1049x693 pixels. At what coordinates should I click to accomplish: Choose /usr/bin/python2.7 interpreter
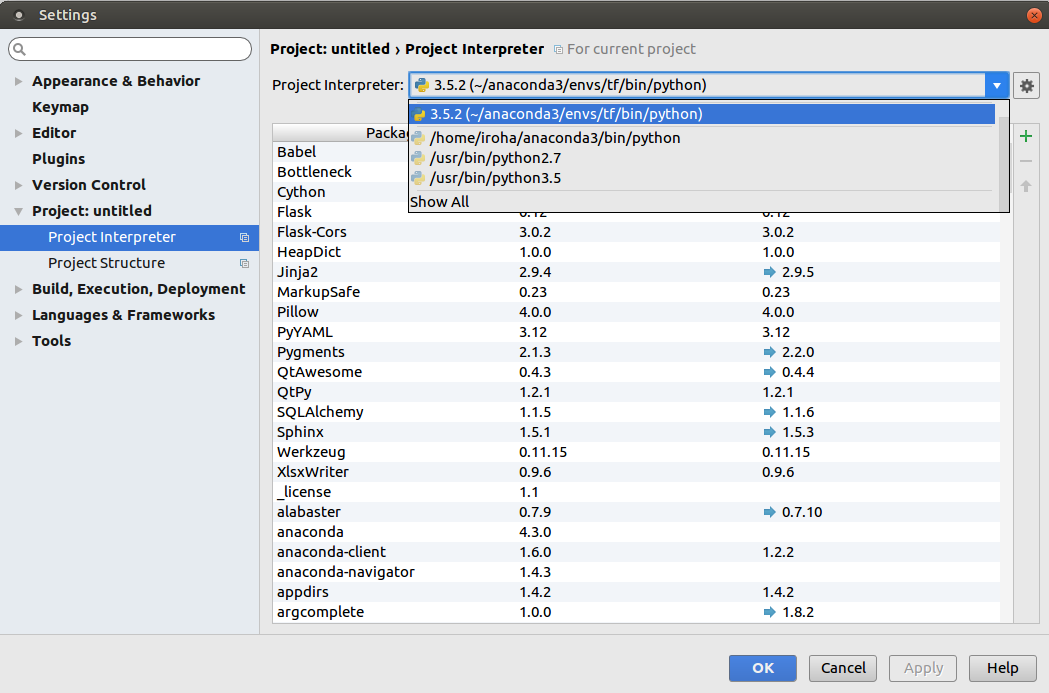pyautogui.click(x=702, y=159)
